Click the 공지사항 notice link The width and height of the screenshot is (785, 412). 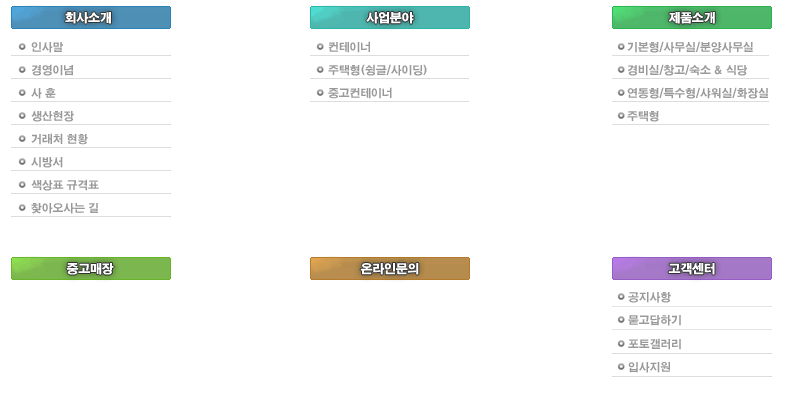(x=649, y=297)
